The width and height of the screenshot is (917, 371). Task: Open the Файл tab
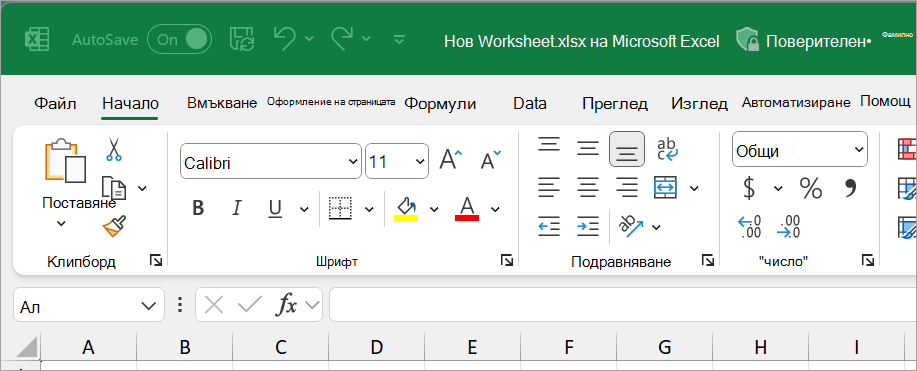(x=55, y=104)
